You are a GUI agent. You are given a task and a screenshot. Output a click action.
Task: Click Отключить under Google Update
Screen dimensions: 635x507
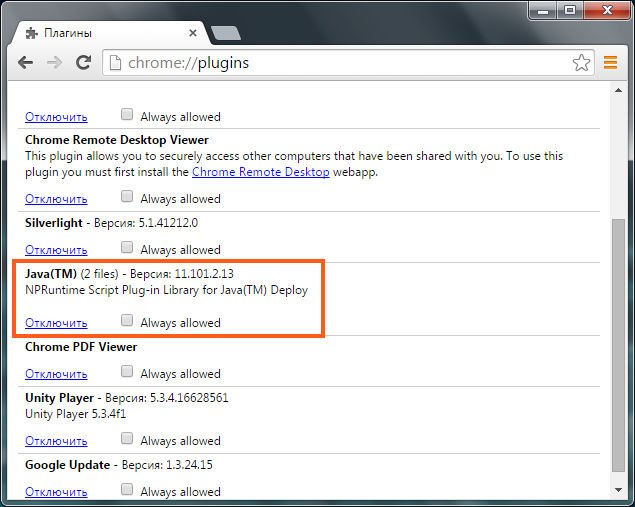click(x=56, y=492)
